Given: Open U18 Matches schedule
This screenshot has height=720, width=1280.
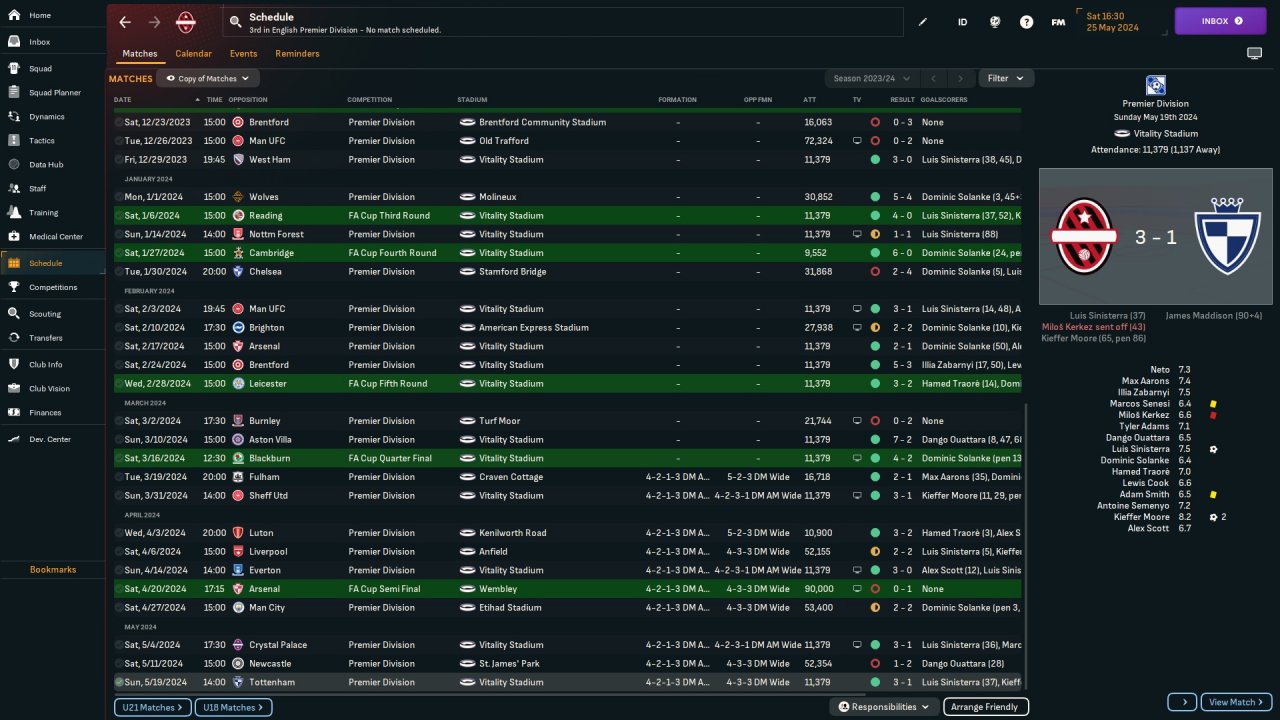Looking at the screenshot, I should pos(233,707).
